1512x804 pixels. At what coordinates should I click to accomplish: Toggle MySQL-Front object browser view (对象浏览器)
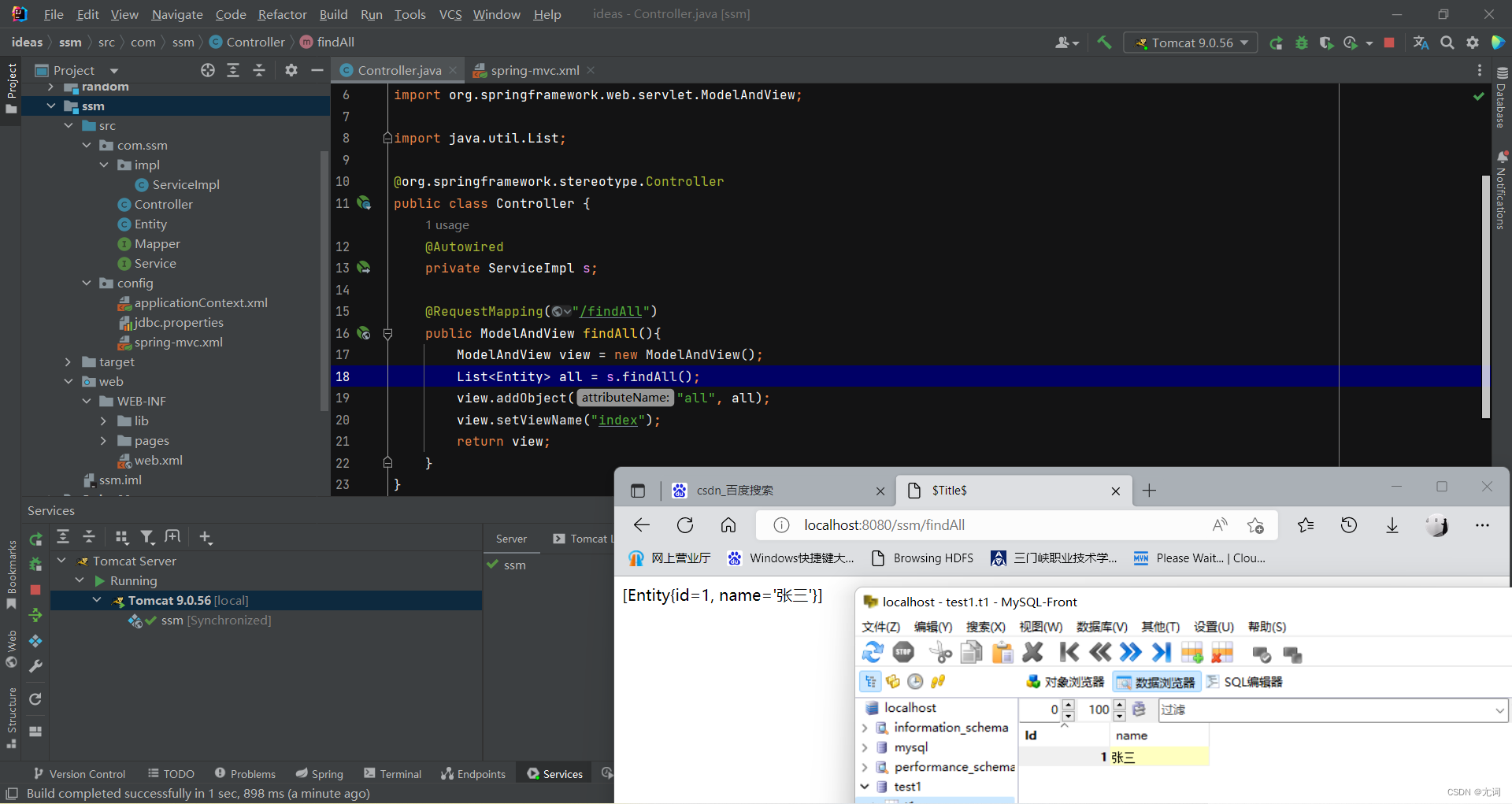click(1065, 682)
